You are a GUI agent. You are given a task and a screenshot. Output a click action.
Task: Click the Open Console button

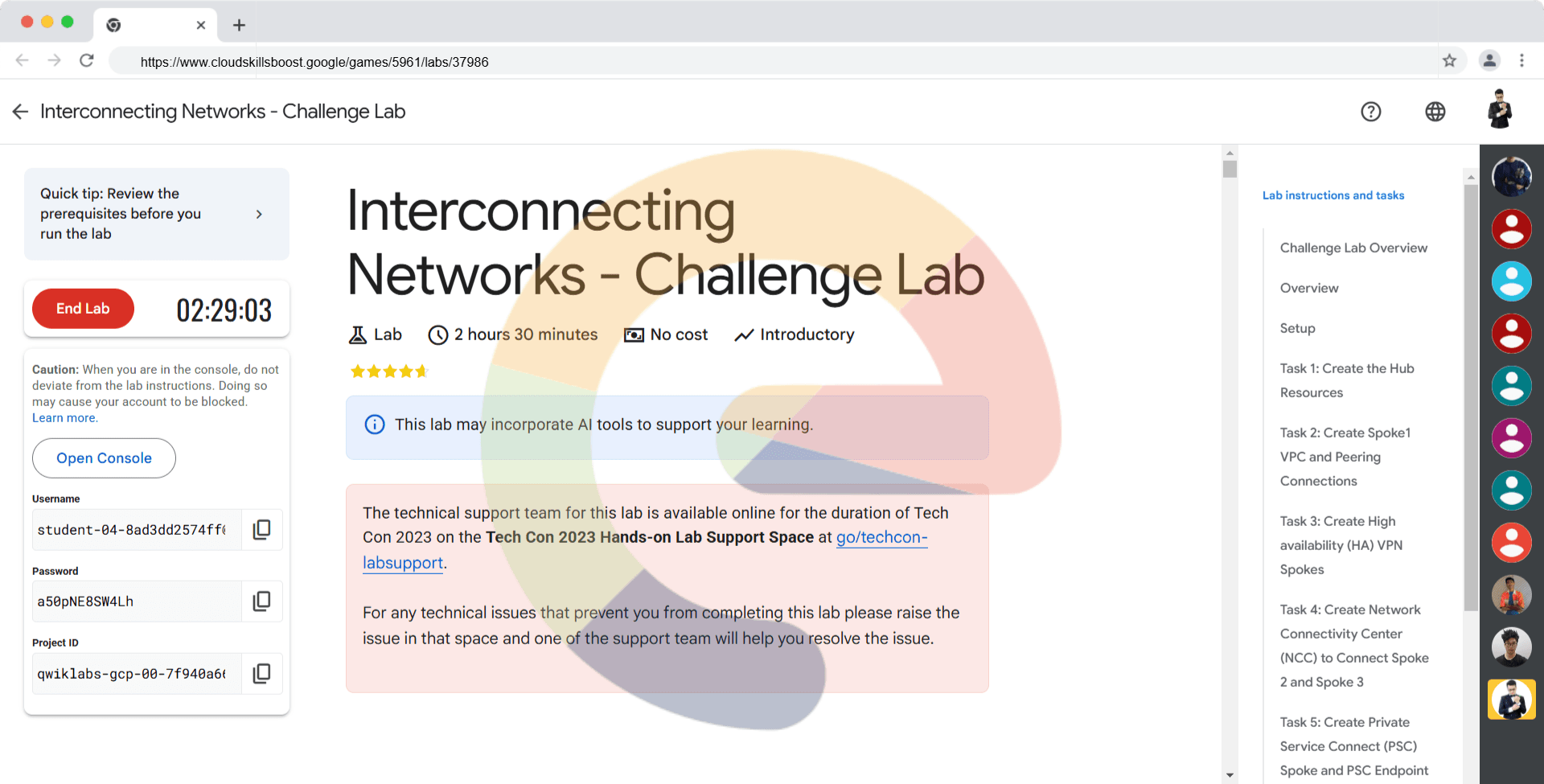(x=104, y=458)
